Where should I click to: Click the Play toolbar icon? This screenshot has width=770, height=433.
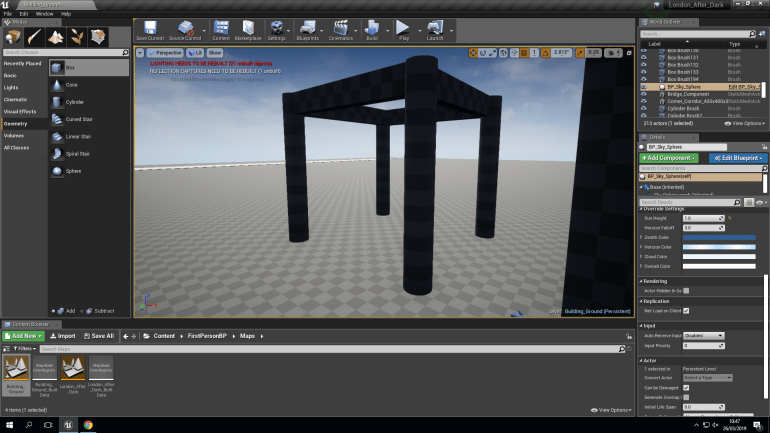coord(403,30)
